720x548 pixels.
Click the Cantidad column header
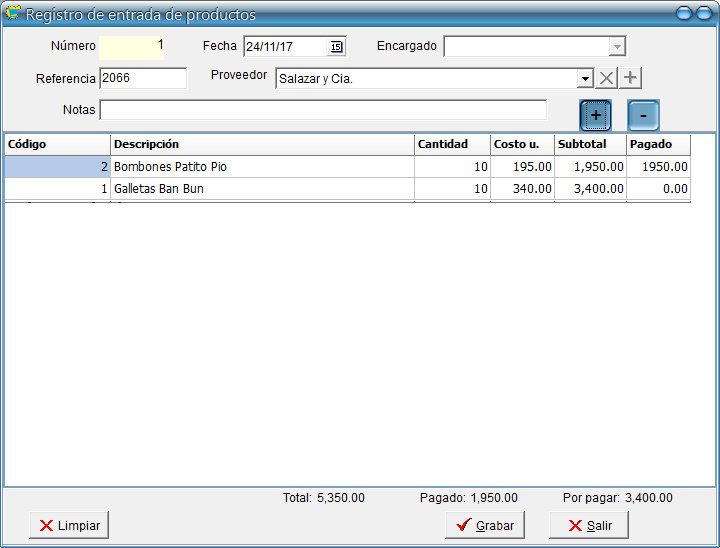click(x=452, y=144)
